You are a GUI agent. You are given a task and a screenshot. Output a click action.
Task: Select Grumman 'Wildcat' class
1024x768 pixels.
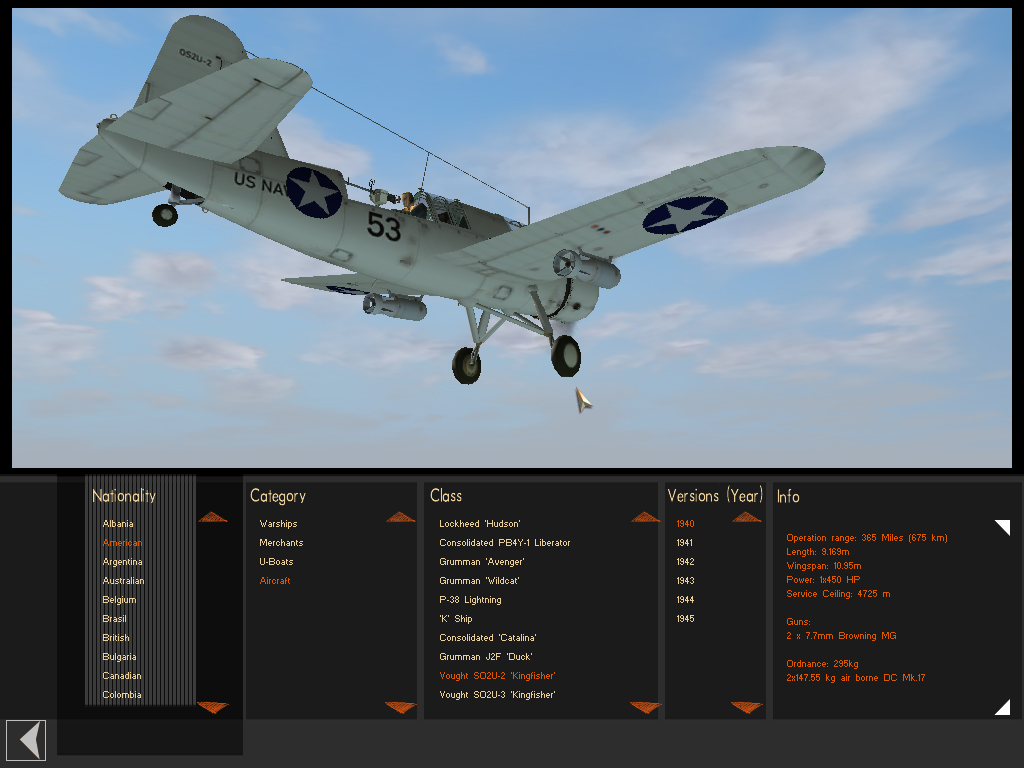pyautogui.click(x=479, y=581)
